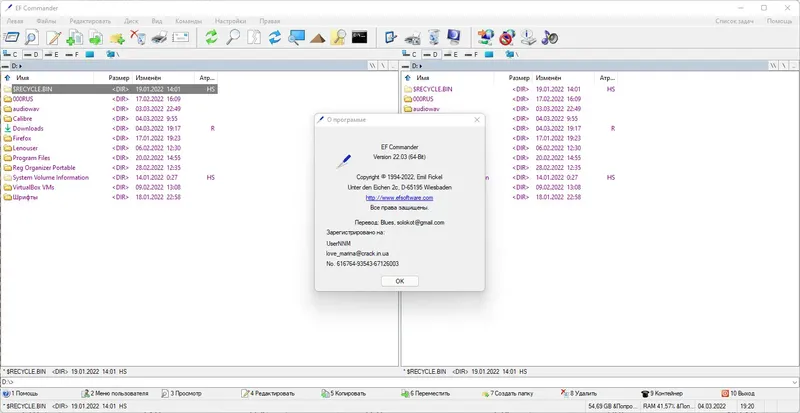Screen dimensions: 800x413
Task: Click the disconnect network drive toolbar icon
Action: pyautogui.click(x=507, y=37)
